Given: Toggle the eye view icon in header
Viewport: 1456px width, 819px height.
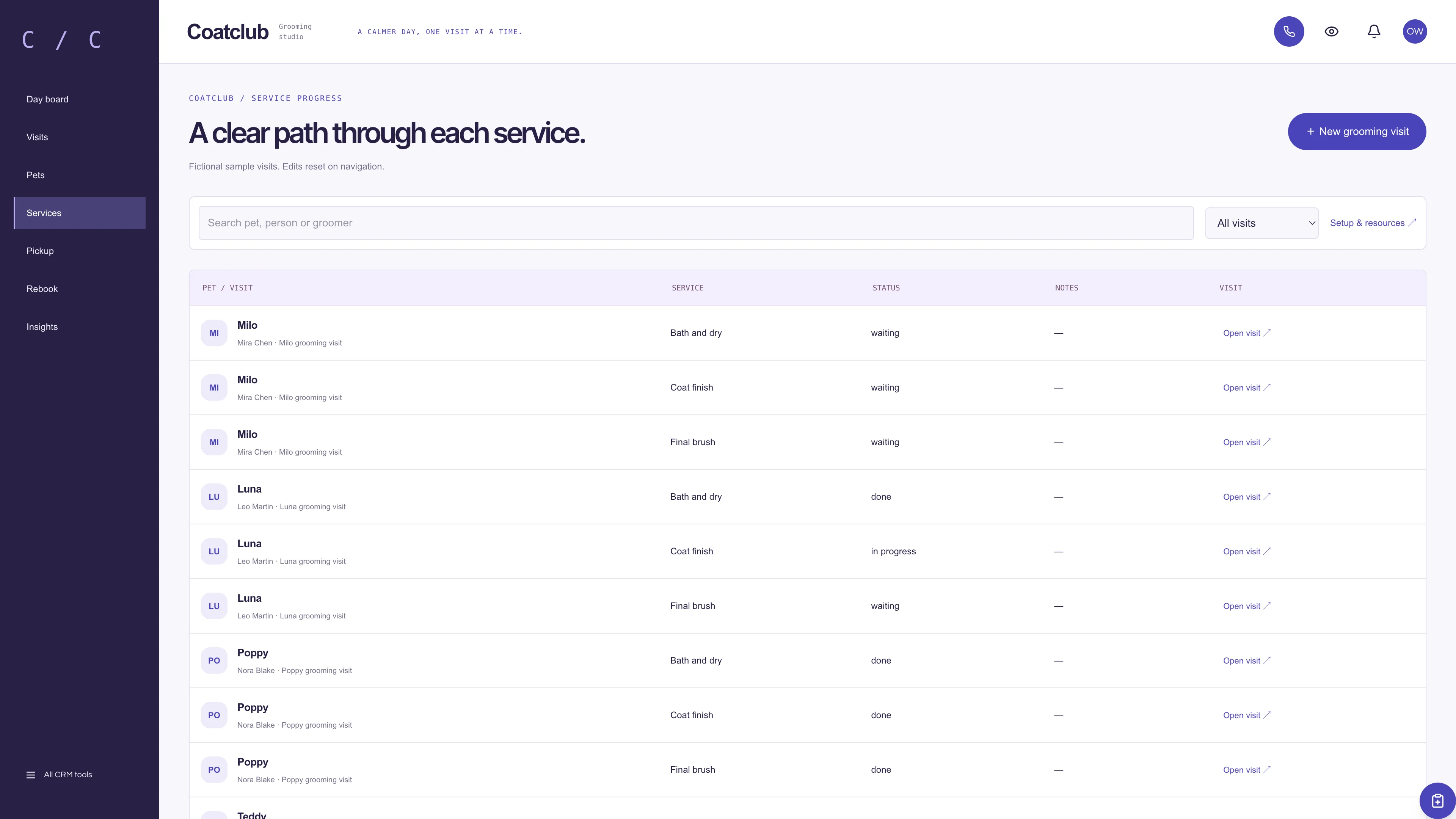Looking at the screenshot, I should [x=1332, y=31].
